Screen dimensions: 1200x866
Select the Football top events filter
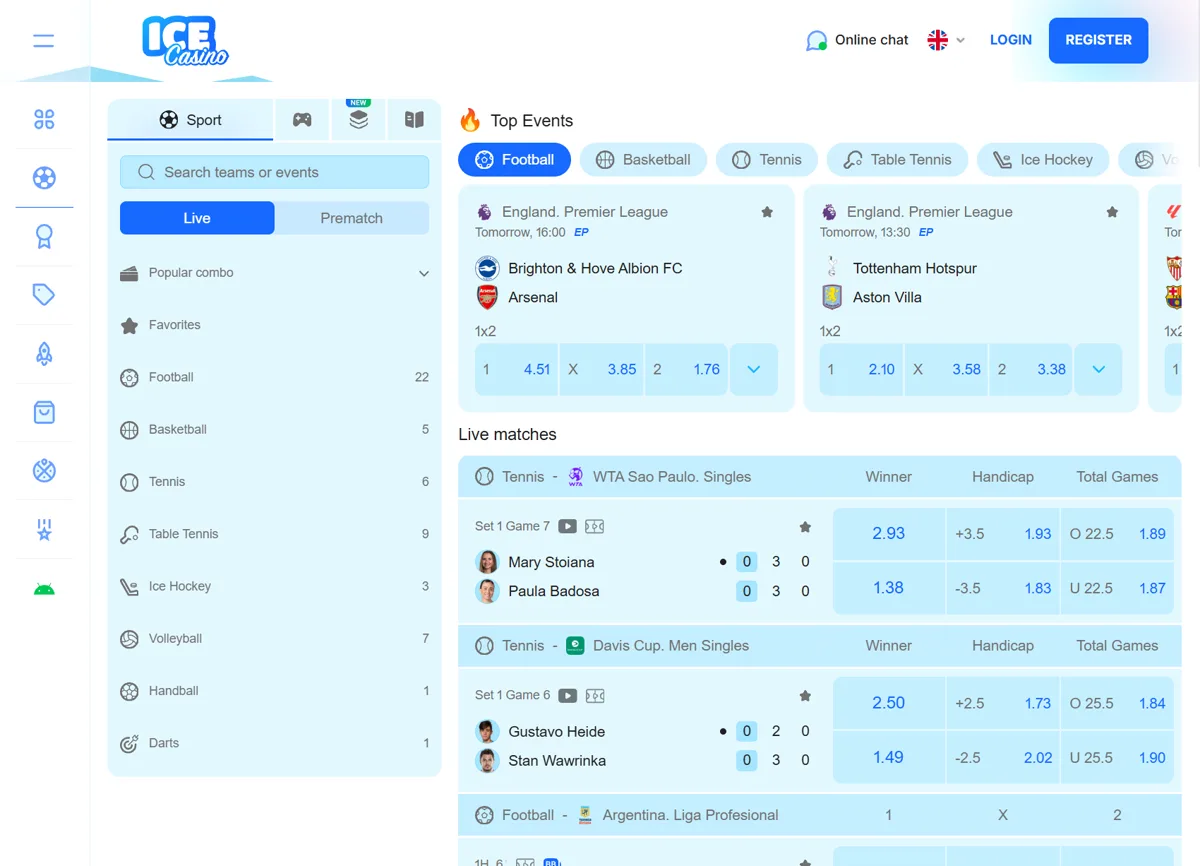pos(514,159)
